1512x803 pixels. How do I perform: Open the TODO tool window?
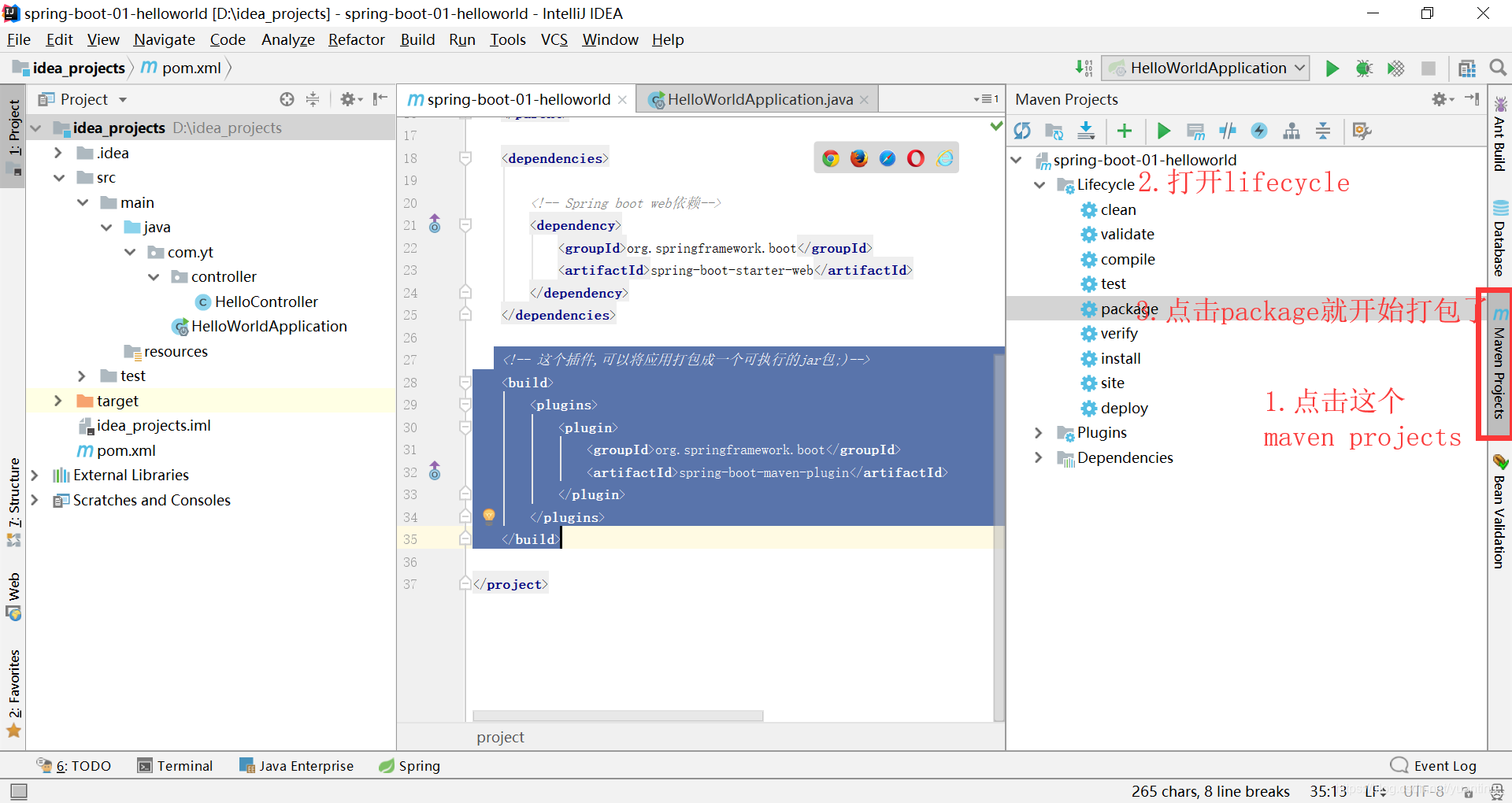[x=73, y=766]
